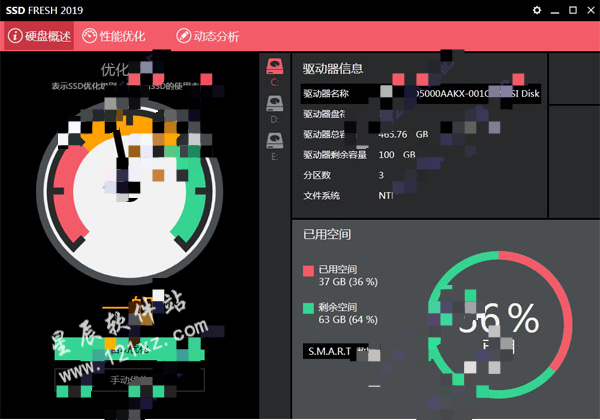Click the pencil icon beside 动态分析
Viewport: 600px width, 420px height.
coord(183,36)
